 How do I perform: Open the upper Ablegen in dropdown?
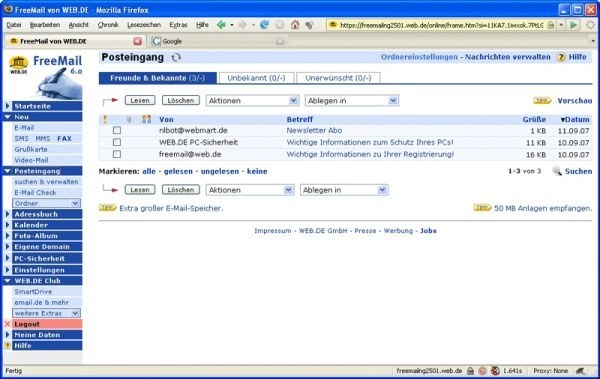coord(352,100)
